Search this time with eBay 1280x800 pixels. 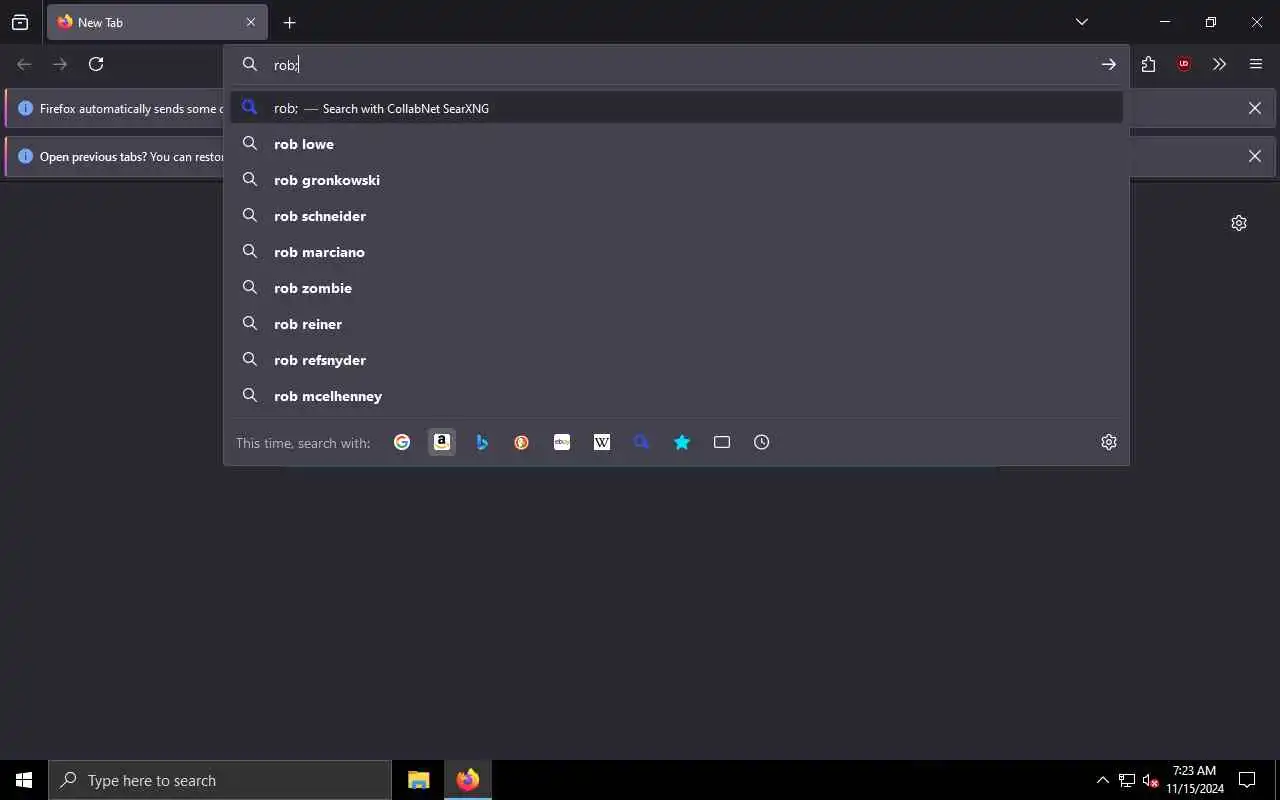point(562,442)
